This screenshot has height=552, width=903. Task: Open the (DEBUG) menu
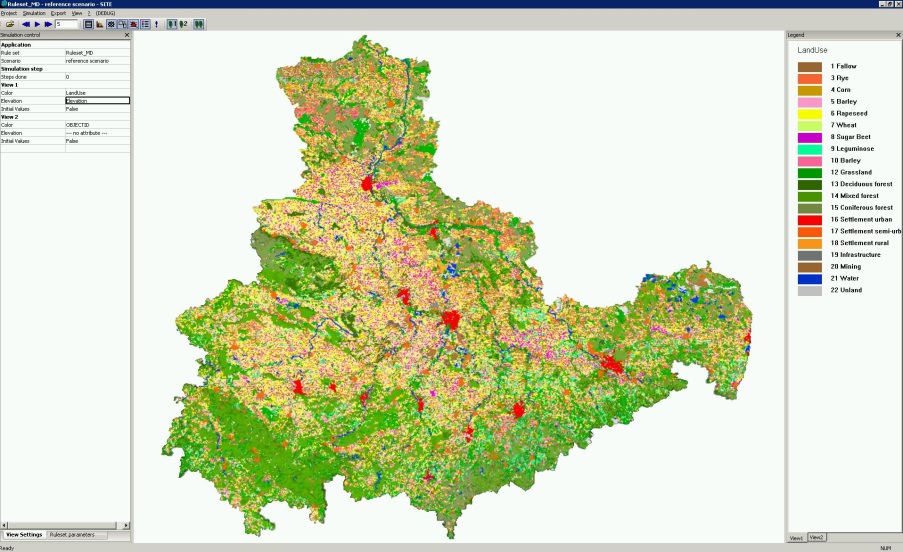[105, 13]
